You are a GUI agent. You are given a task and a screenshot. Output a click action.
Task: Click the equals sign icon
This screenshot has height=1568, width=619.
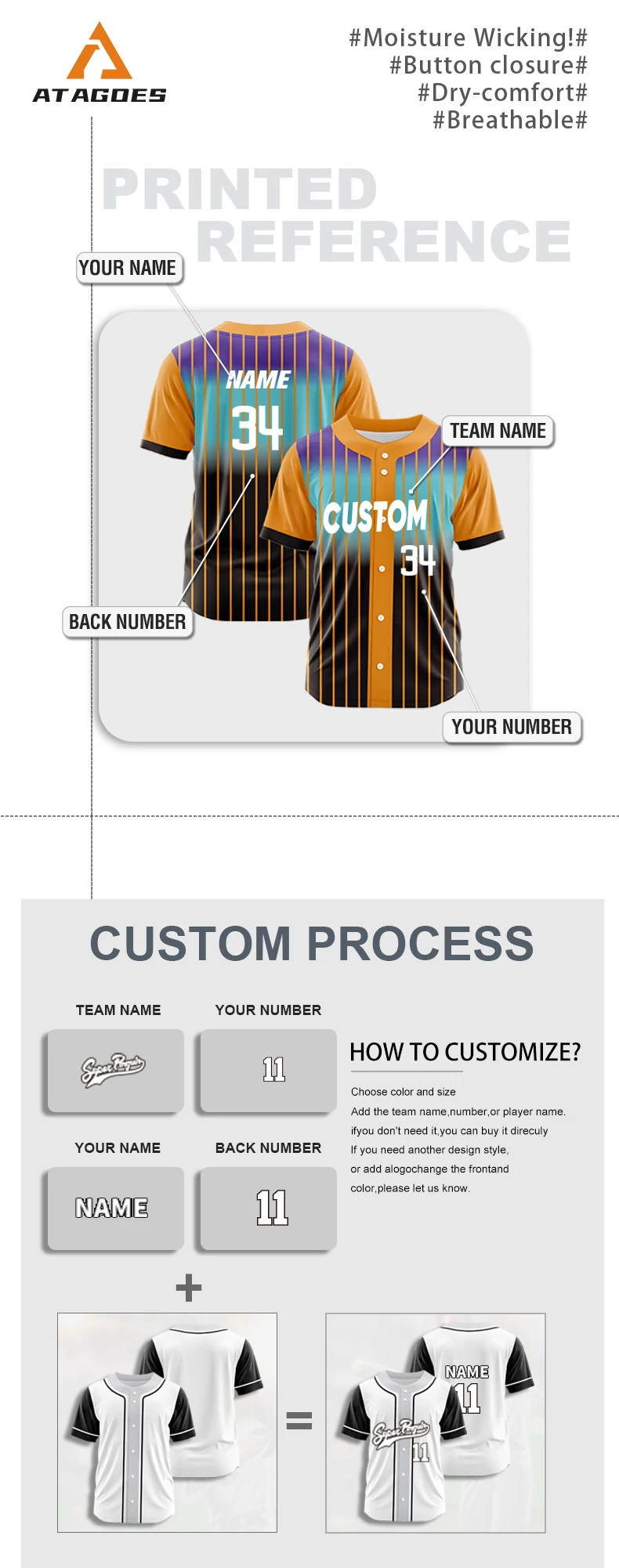click(x=299, y=1420)
